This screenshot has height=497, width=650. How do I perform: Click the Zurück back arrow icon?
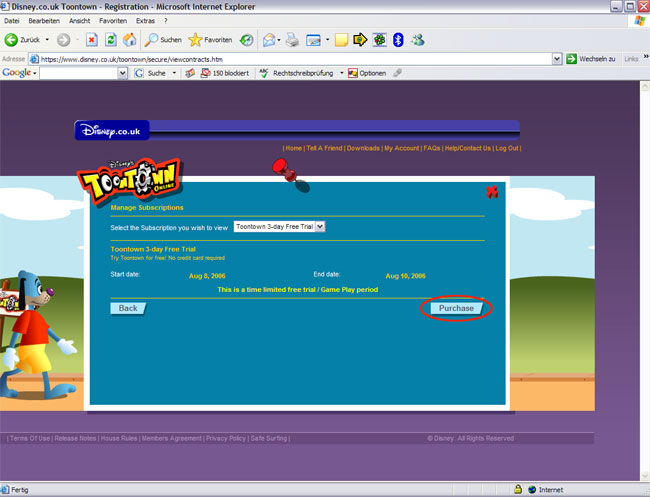point(11,40)
